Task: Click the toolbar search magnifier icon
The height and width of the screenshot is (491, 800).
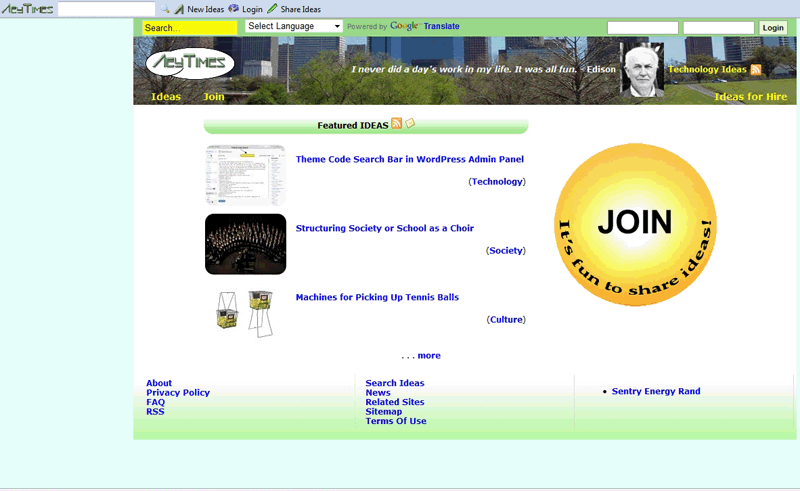Action: point(165,9)
